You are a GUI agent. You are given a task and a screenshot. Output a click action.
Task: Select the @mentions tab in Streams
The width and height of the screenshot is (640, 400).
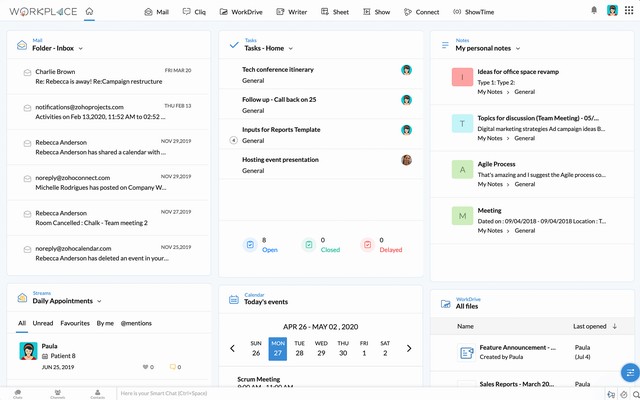(x=136, y=323)
